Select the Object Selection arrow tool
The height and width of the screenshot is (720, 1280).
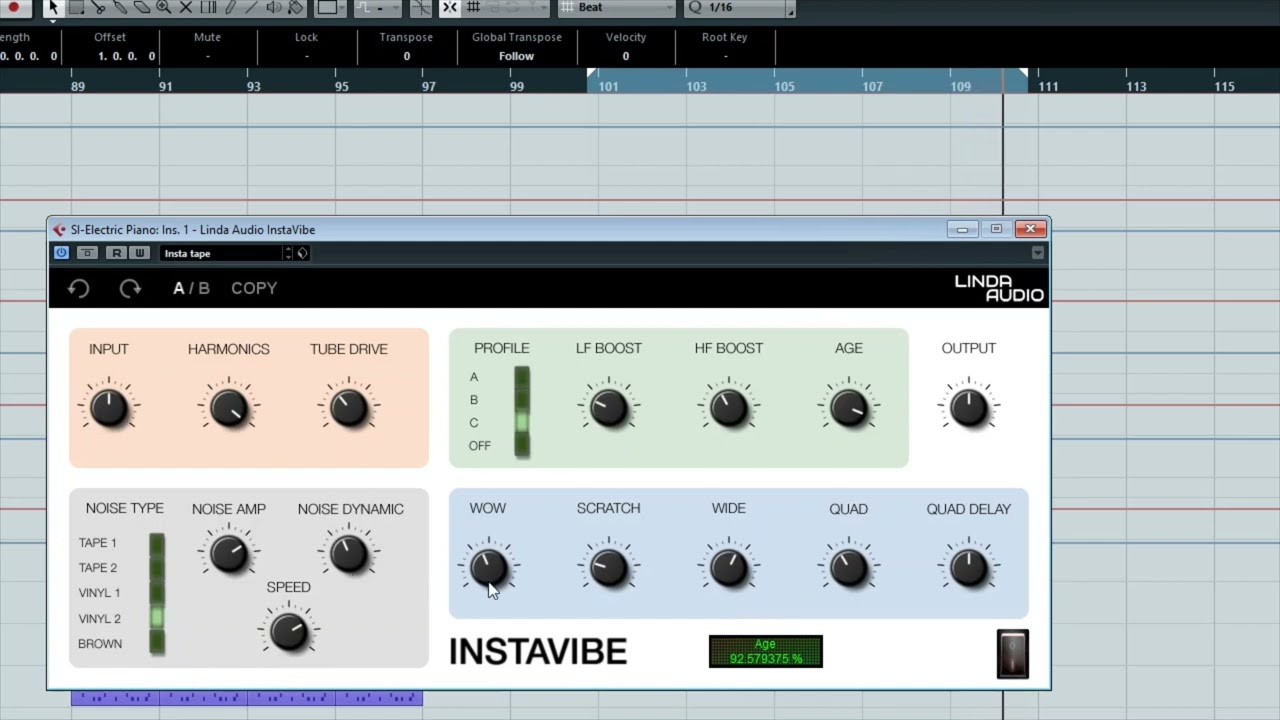[54, 7]
